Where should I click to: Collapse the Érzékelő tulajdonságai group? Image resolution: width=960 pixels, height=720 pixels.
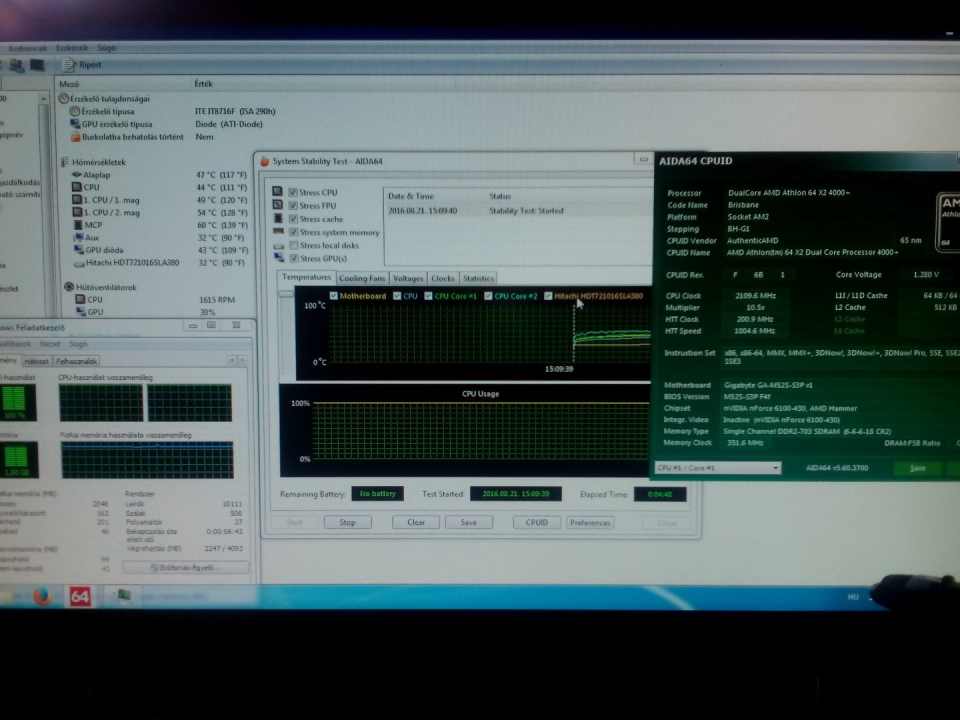pos(63,99)
